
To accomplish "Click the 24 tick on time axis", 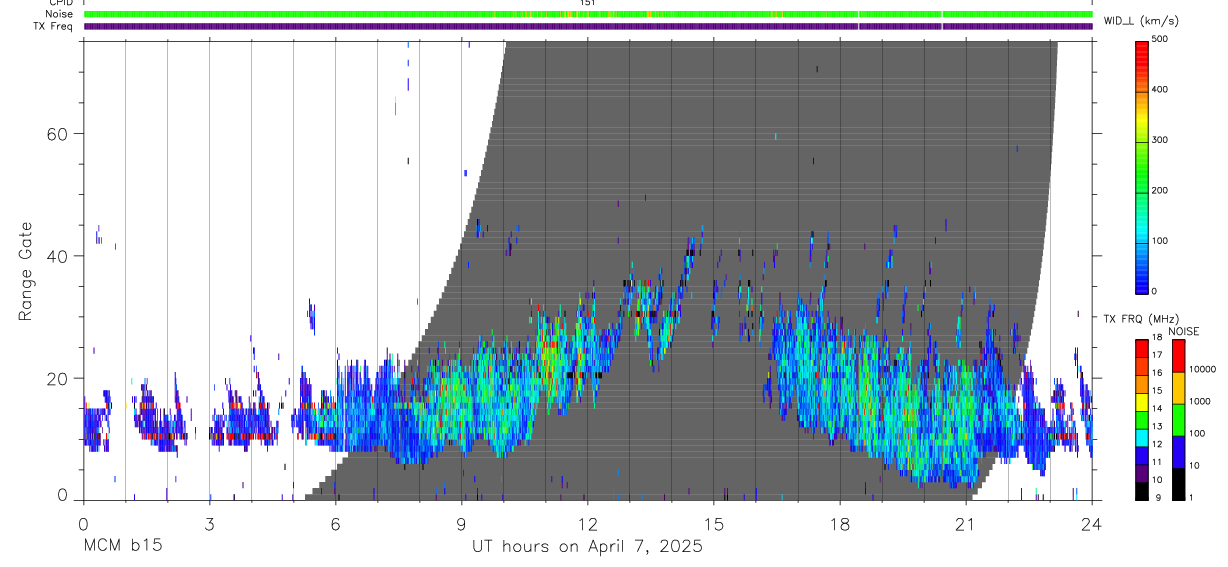I will pos(1091,524).
